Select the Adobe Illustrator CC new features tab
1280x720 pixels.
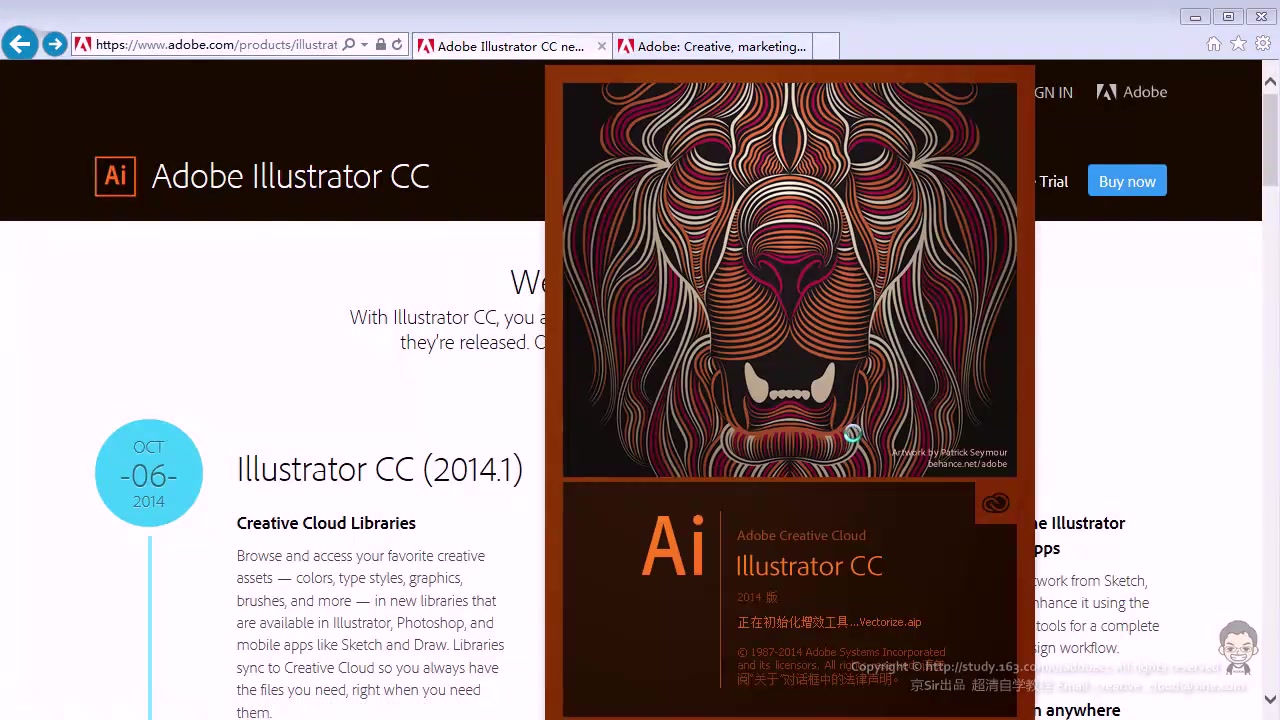[511, 46]
